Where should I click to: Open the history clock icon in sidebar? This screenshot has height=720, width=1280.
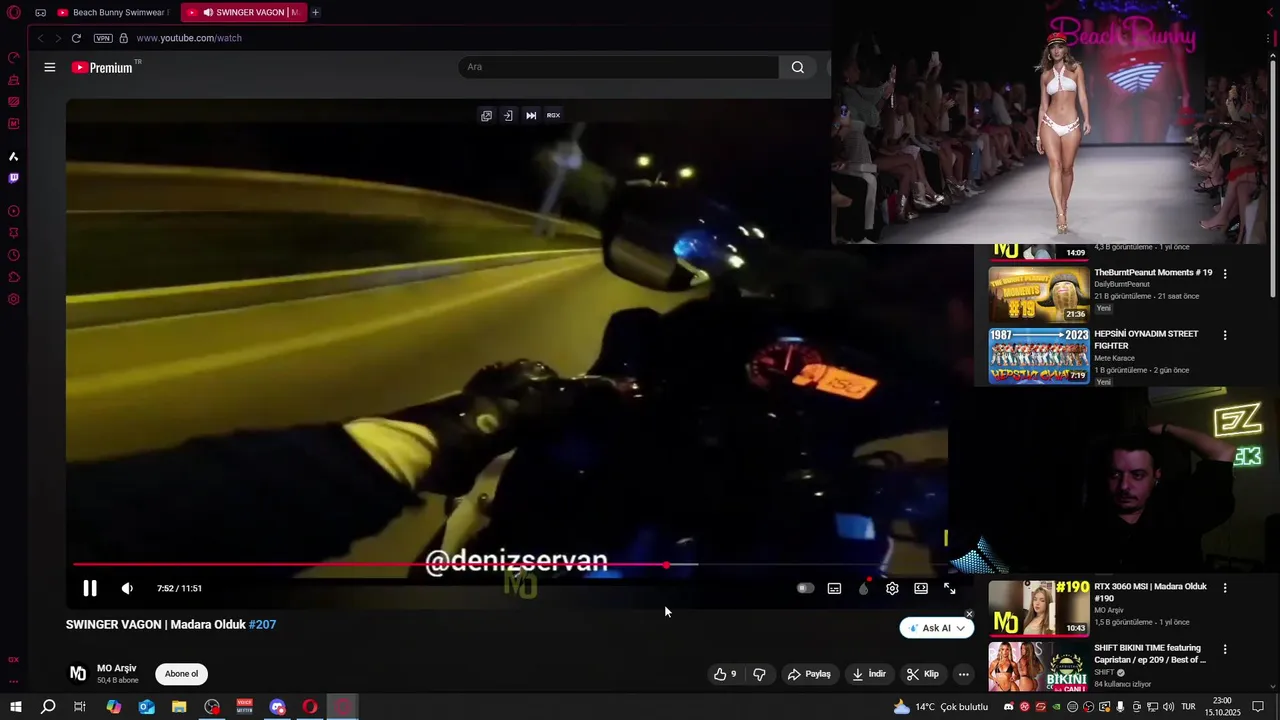pos(14,255)
